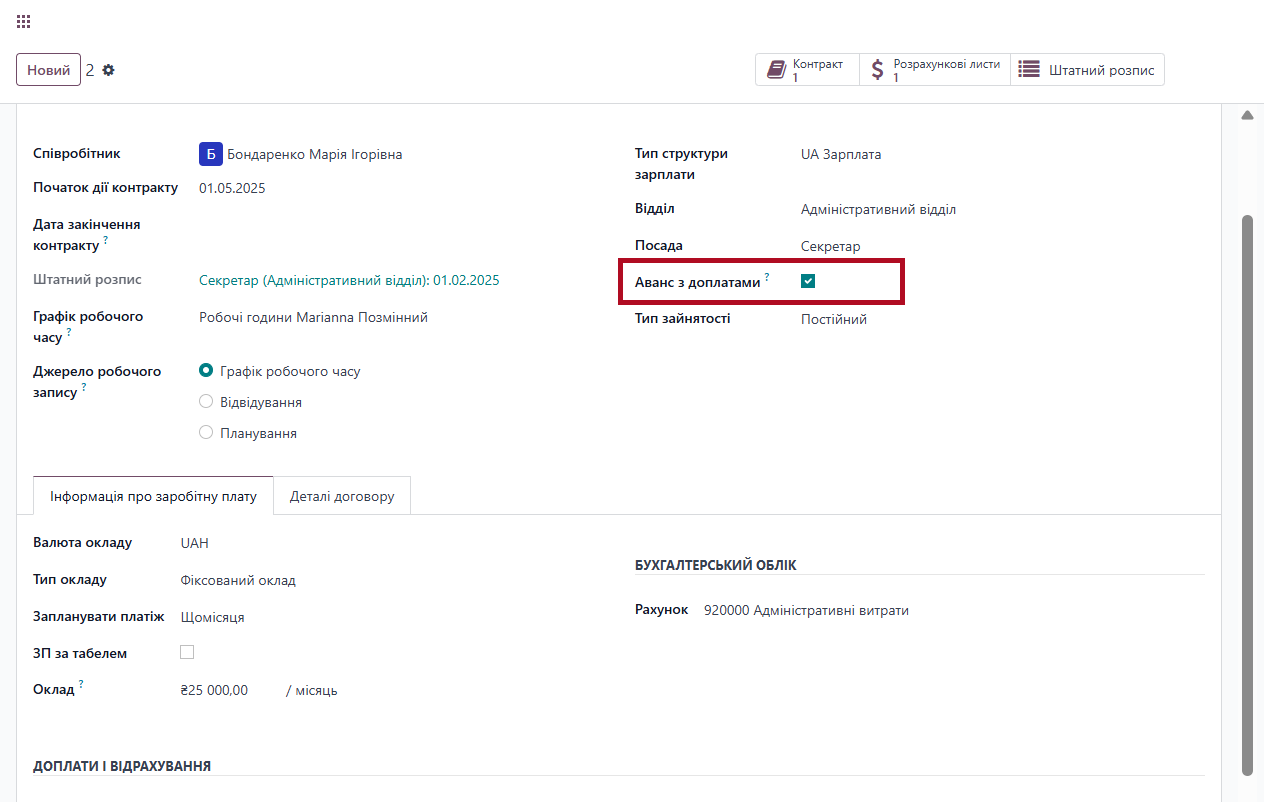Image resolution: width=1264 pixels, height=802 pixels.
Task: Enable the ЗП за табелем checkbox
Action: click(x=187, y=652)
